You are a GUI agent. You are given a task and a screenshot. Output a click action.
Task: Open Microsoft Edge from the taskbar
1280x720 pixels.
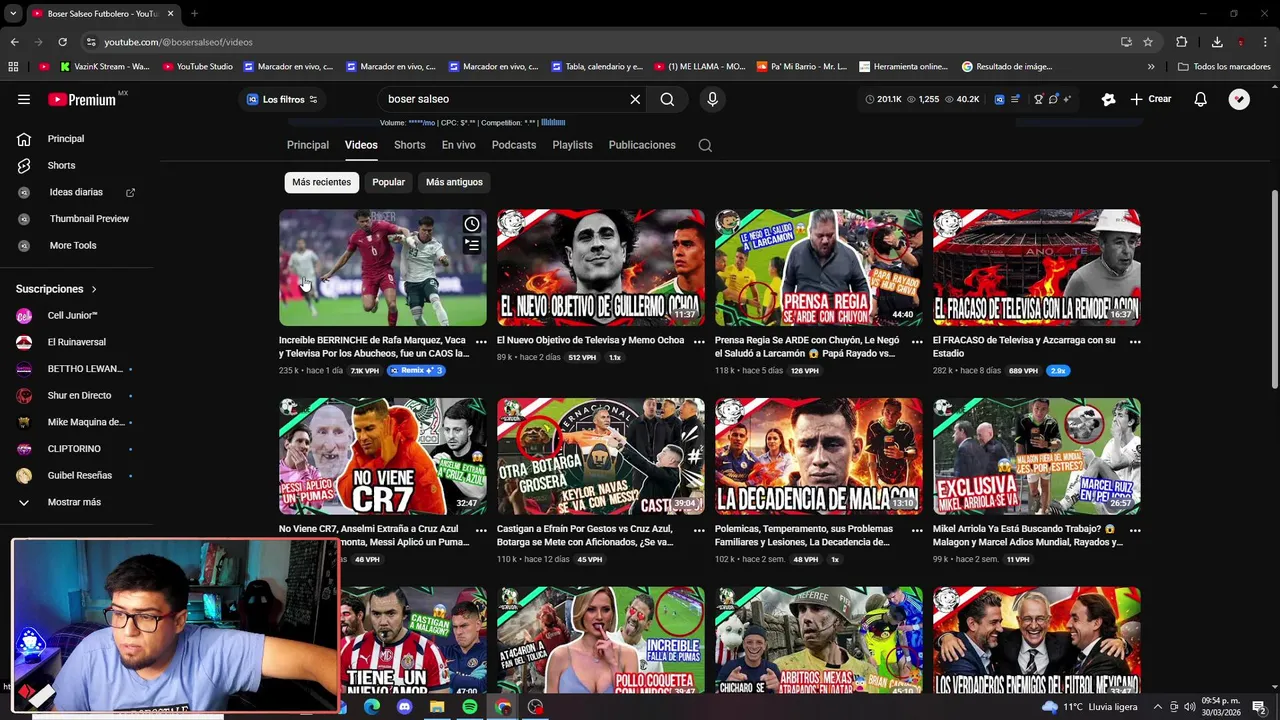[372, 707]
